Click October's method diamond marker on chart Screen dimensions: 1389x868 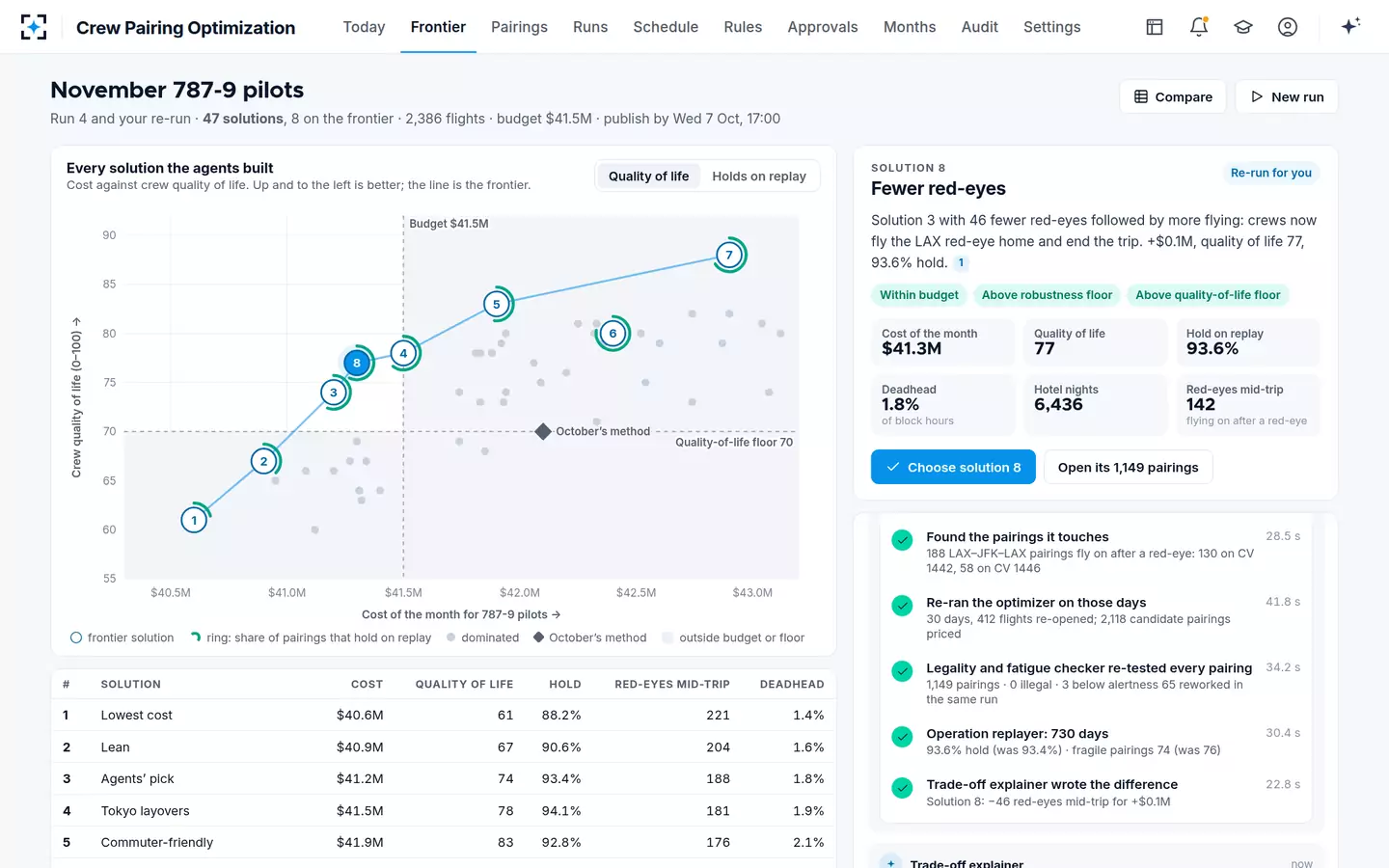click(543, 431)
